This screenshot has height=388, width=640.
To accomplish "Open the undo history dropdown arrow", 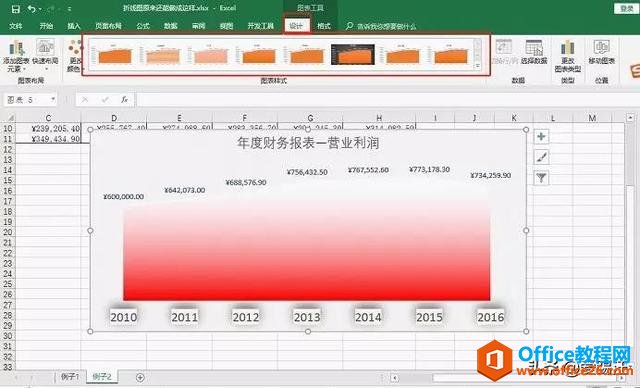I will [x=40, y=9].
